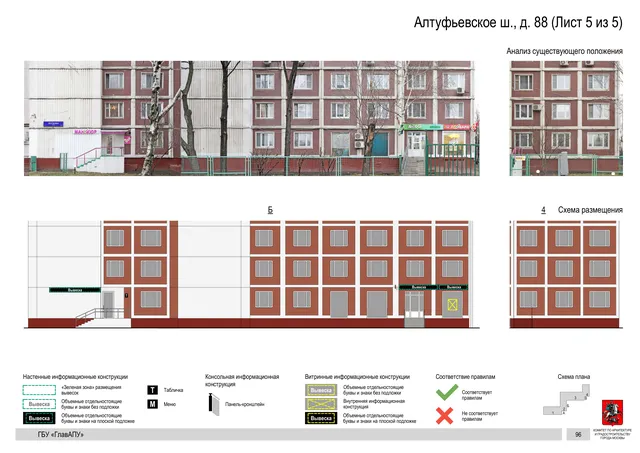Screen dimensions: 640x453
Task: Click the underlined facade label «Б»
Action: 270,210
